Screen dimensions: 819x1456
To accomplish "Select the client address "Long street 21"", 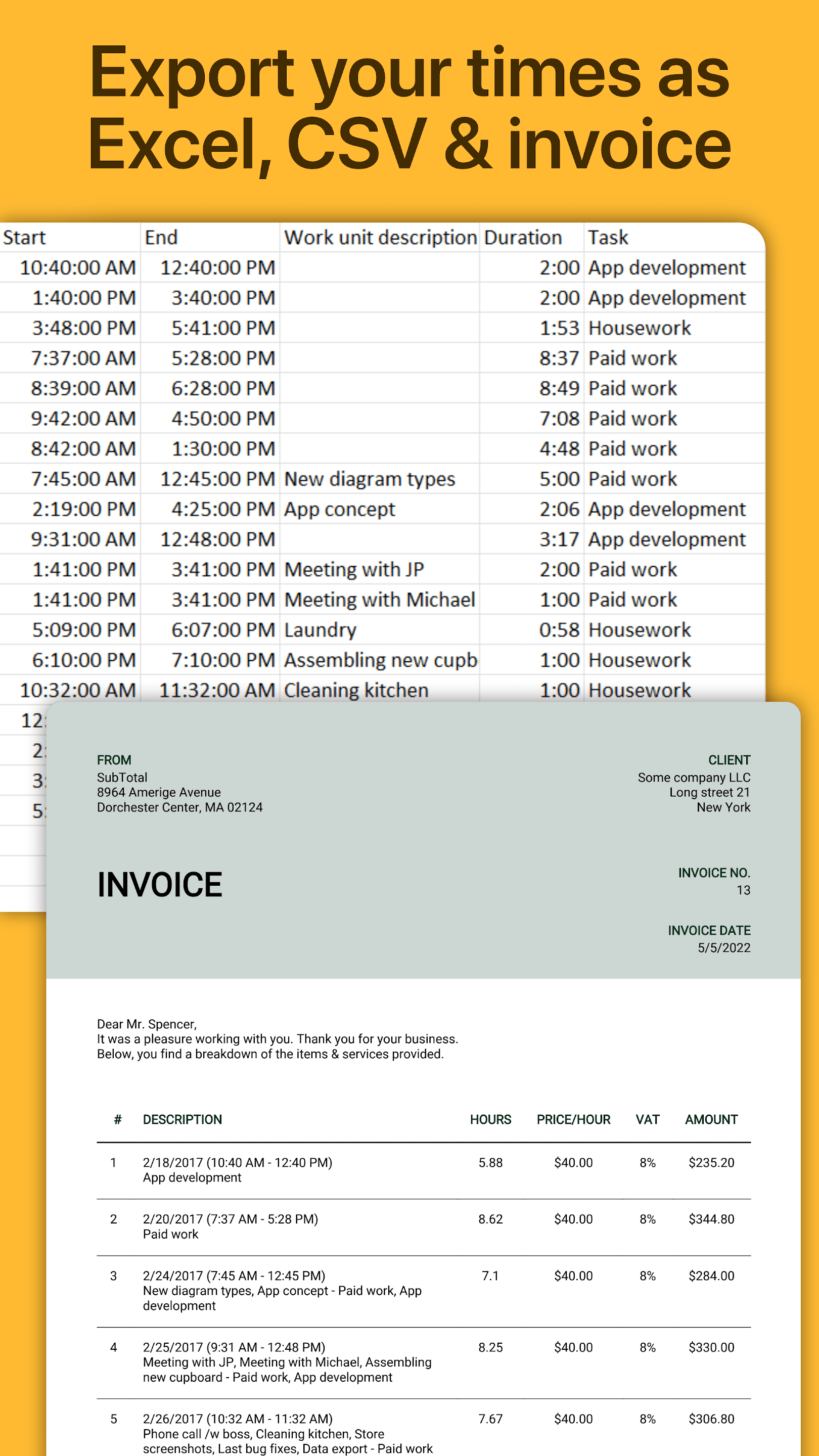I will tap(710, 792).
